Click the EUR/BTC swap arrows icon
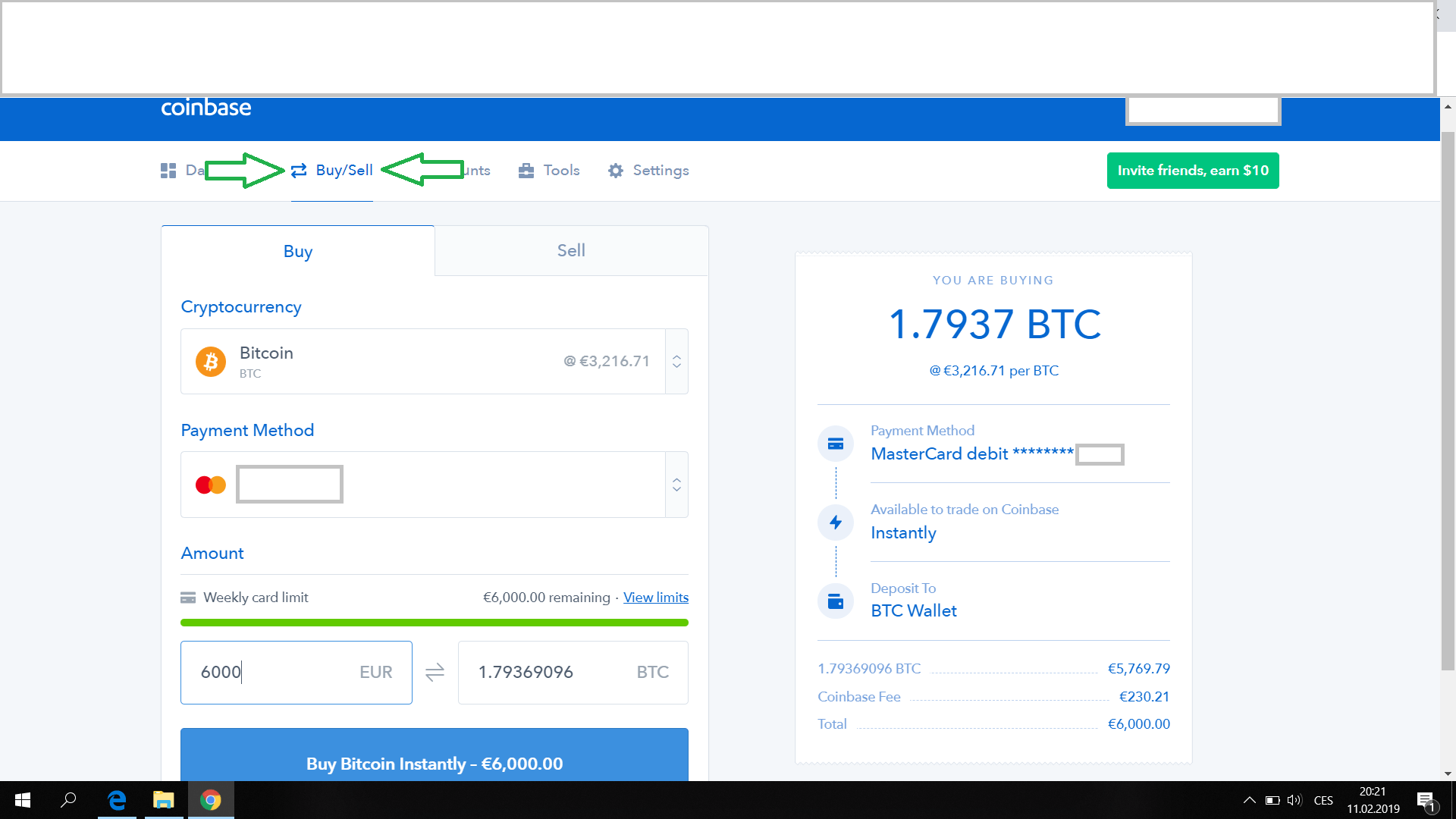Image resolution: width=1456 pixels, height=819 pixels. [435, 673]
